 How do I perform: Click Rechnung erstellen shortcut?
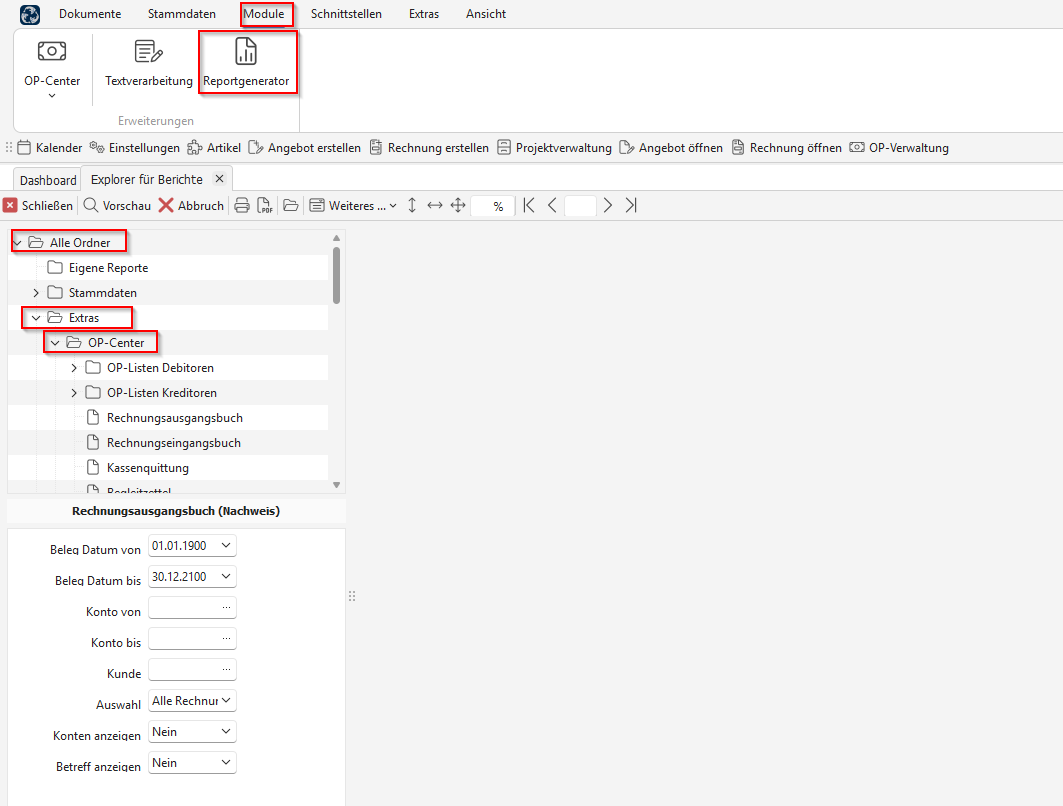coord(429,148)
